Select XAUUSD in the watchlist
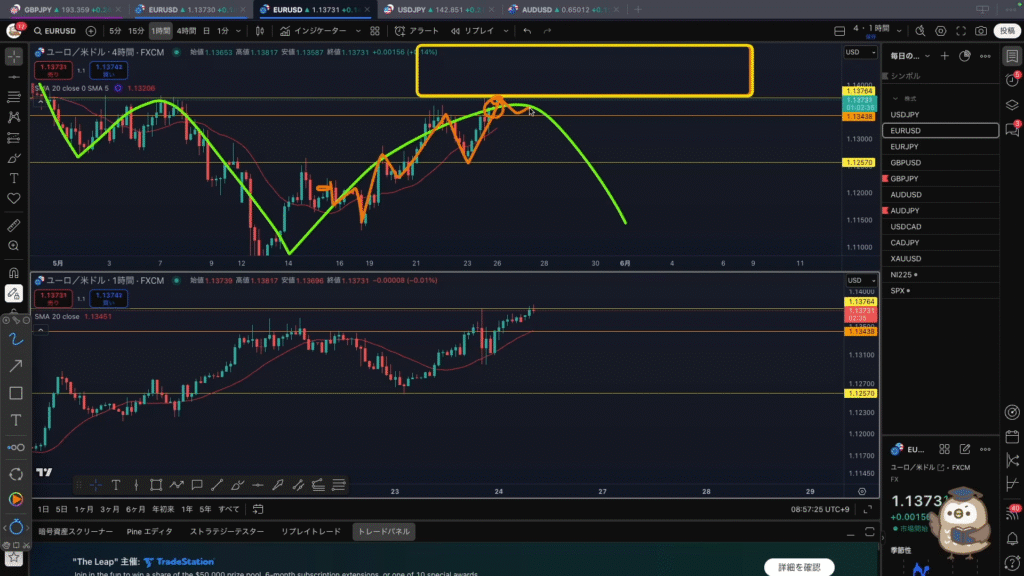 [x=940, y=259]
